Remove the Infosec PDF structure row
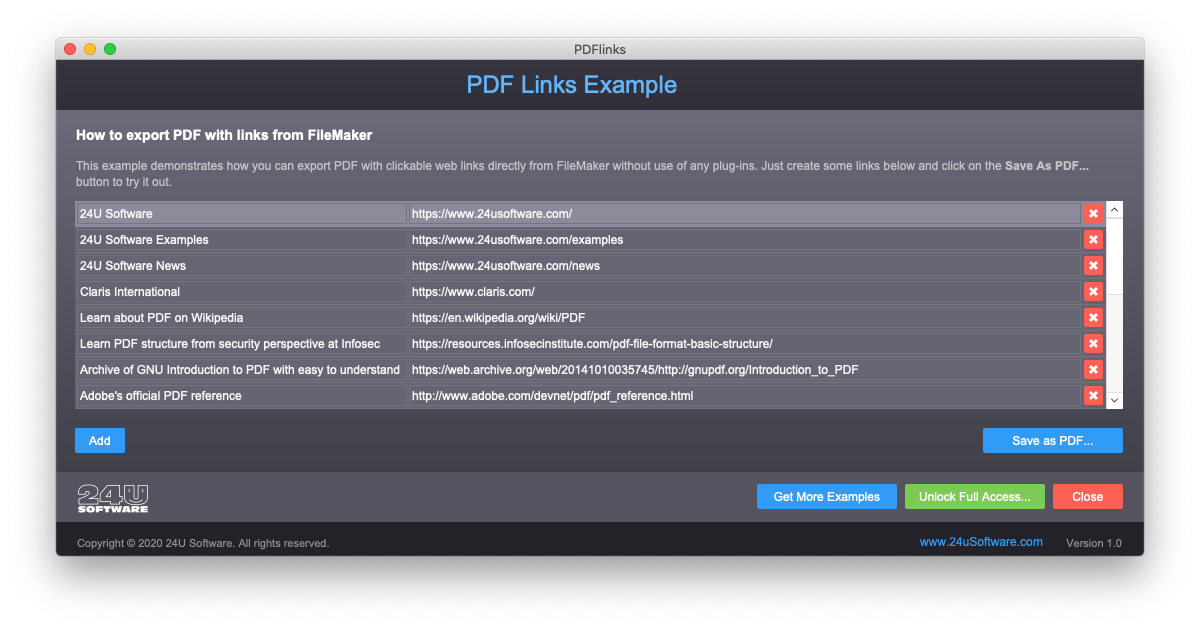The width and height of the screenshot is (1200, 630). (x=1093, y=343)
